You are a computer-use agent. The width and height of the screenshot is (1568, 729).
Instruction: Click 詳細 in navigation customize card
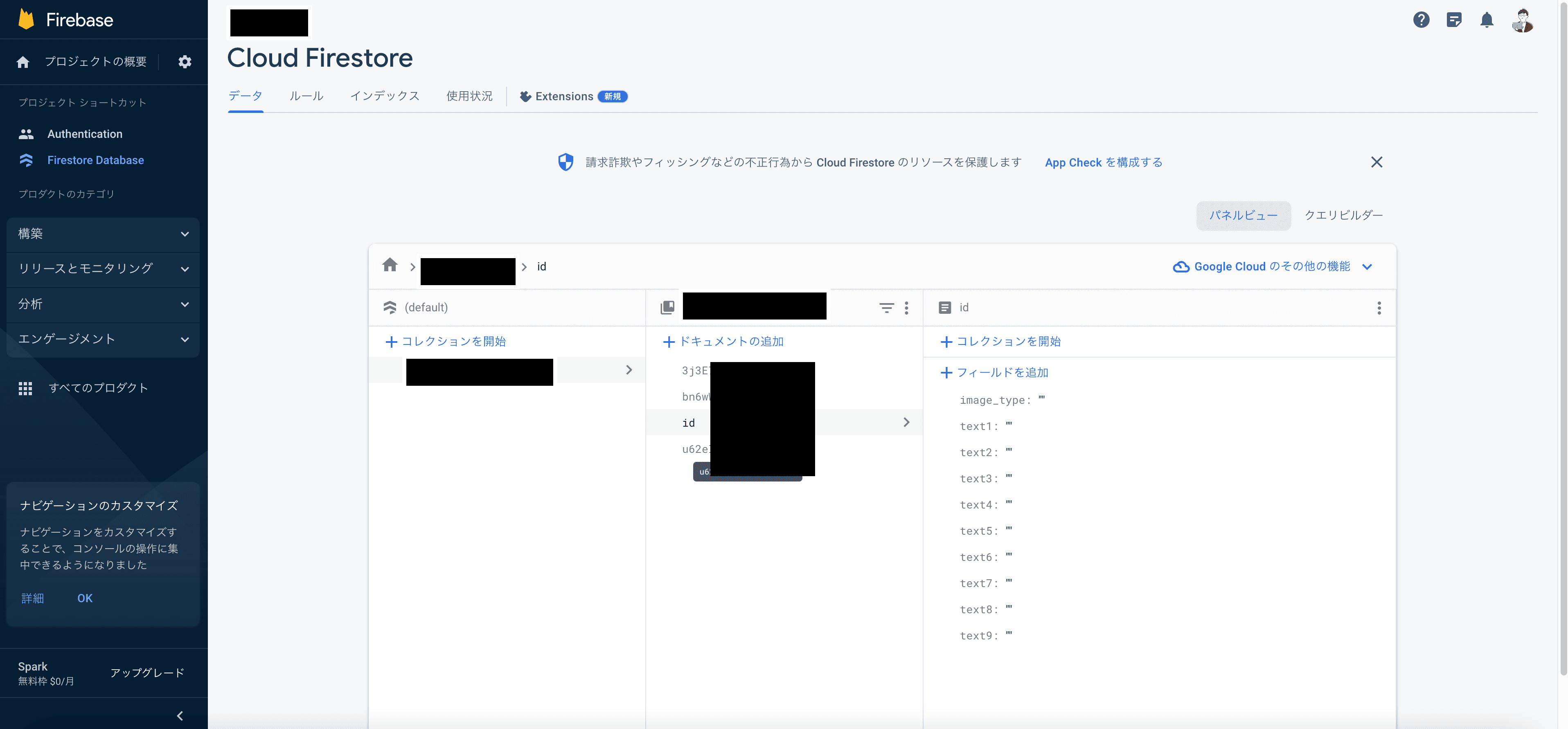pos(33,598)
